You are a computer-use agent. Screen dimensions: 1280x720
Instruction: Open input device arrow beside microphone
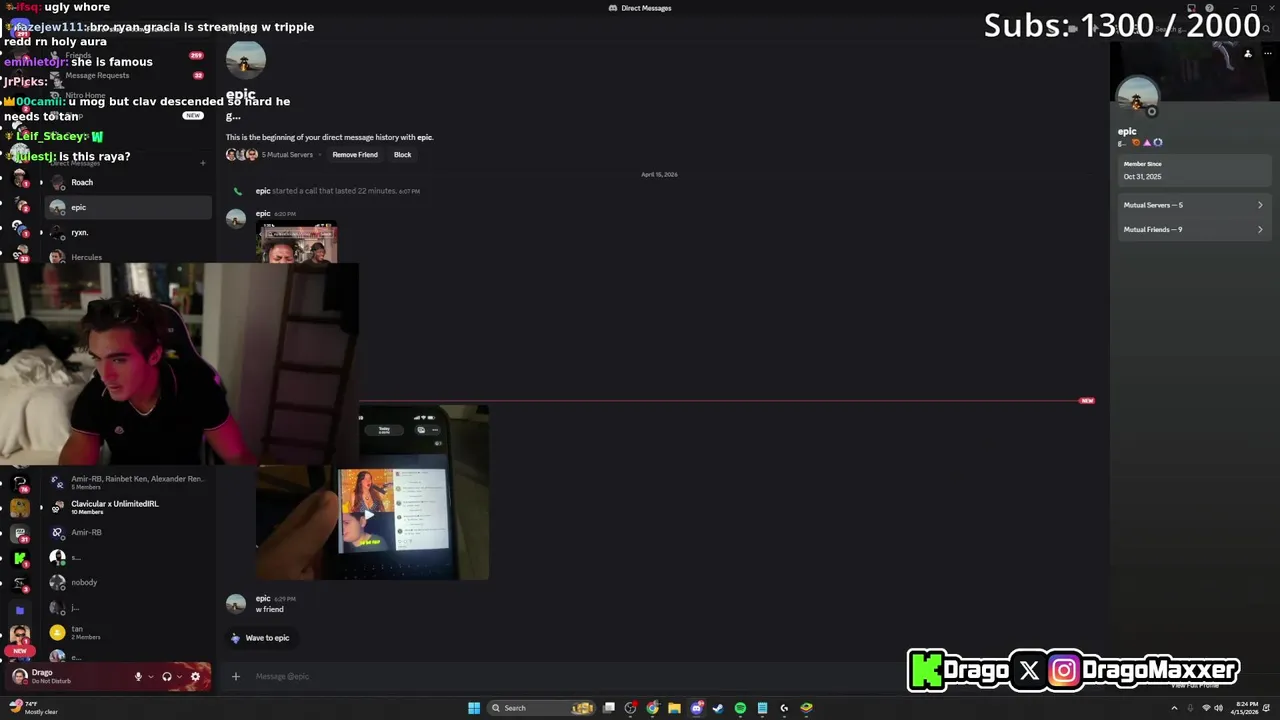(151, 677)
